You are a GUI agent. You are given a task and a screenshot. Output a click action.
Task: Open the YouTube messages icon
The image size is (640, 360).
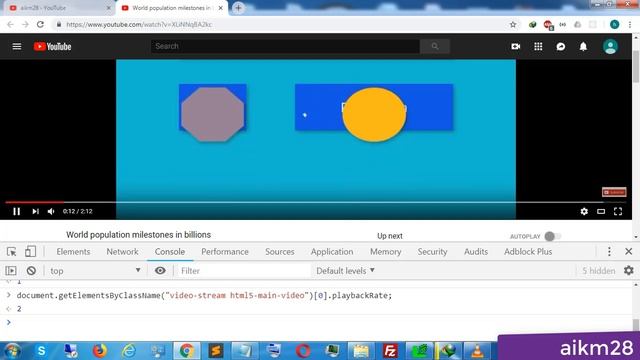(x=561, y=47)
